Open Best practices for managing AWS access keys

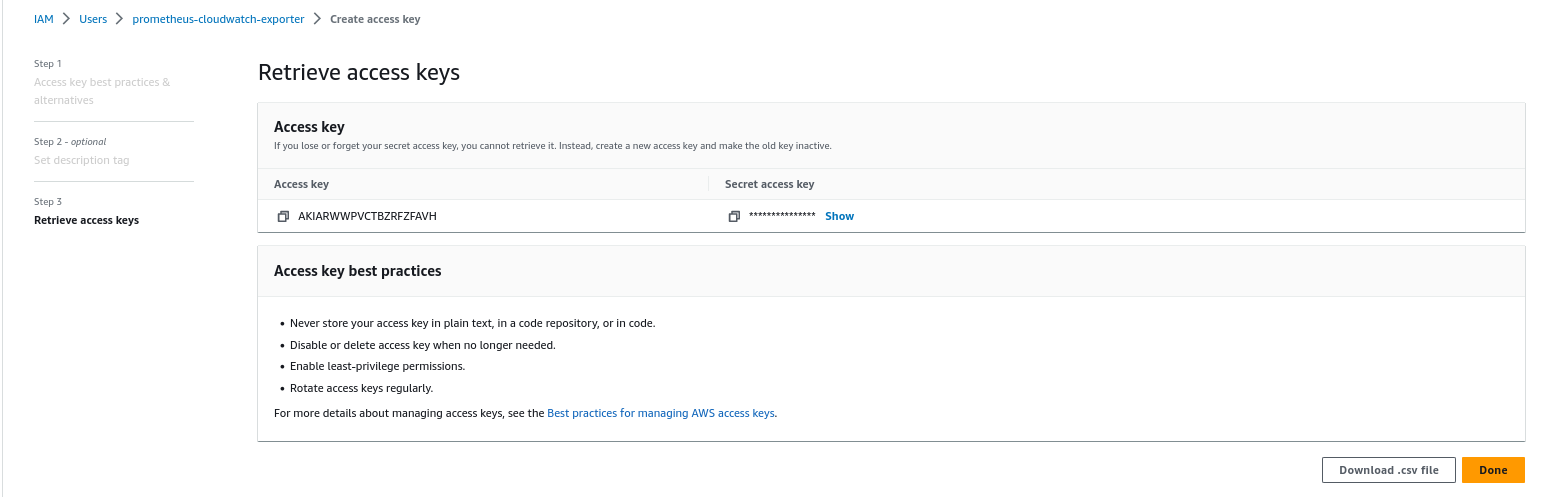coord(660,412)
